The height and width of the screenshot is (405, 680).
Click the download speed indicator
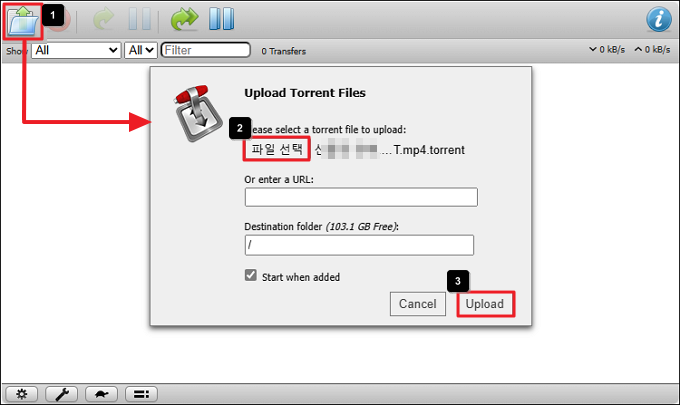click(607, 50)
